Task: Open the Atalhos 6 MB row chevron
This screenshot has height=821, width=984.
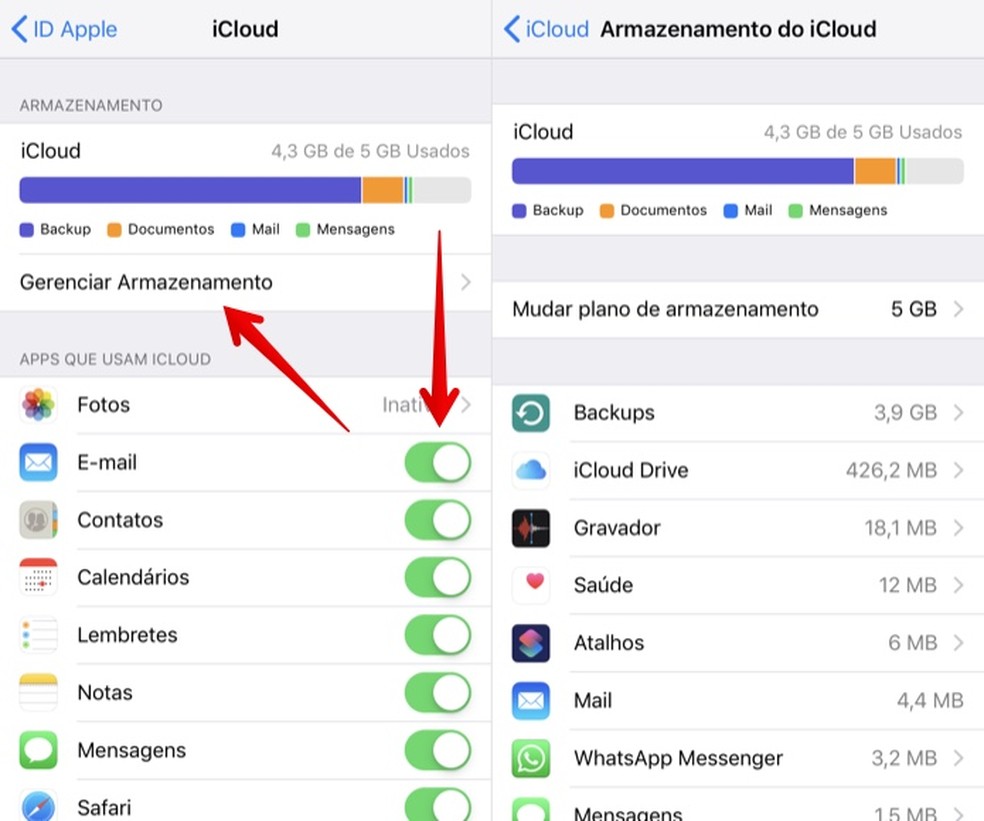Action: (958, 643)
